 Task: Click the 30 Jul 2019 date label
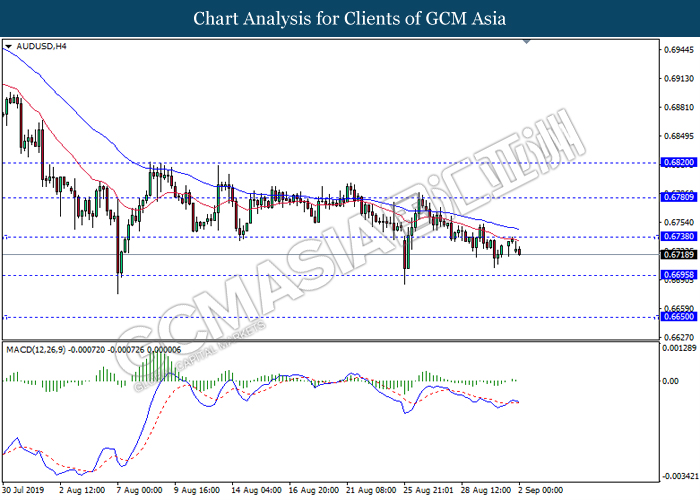[23, 490]
